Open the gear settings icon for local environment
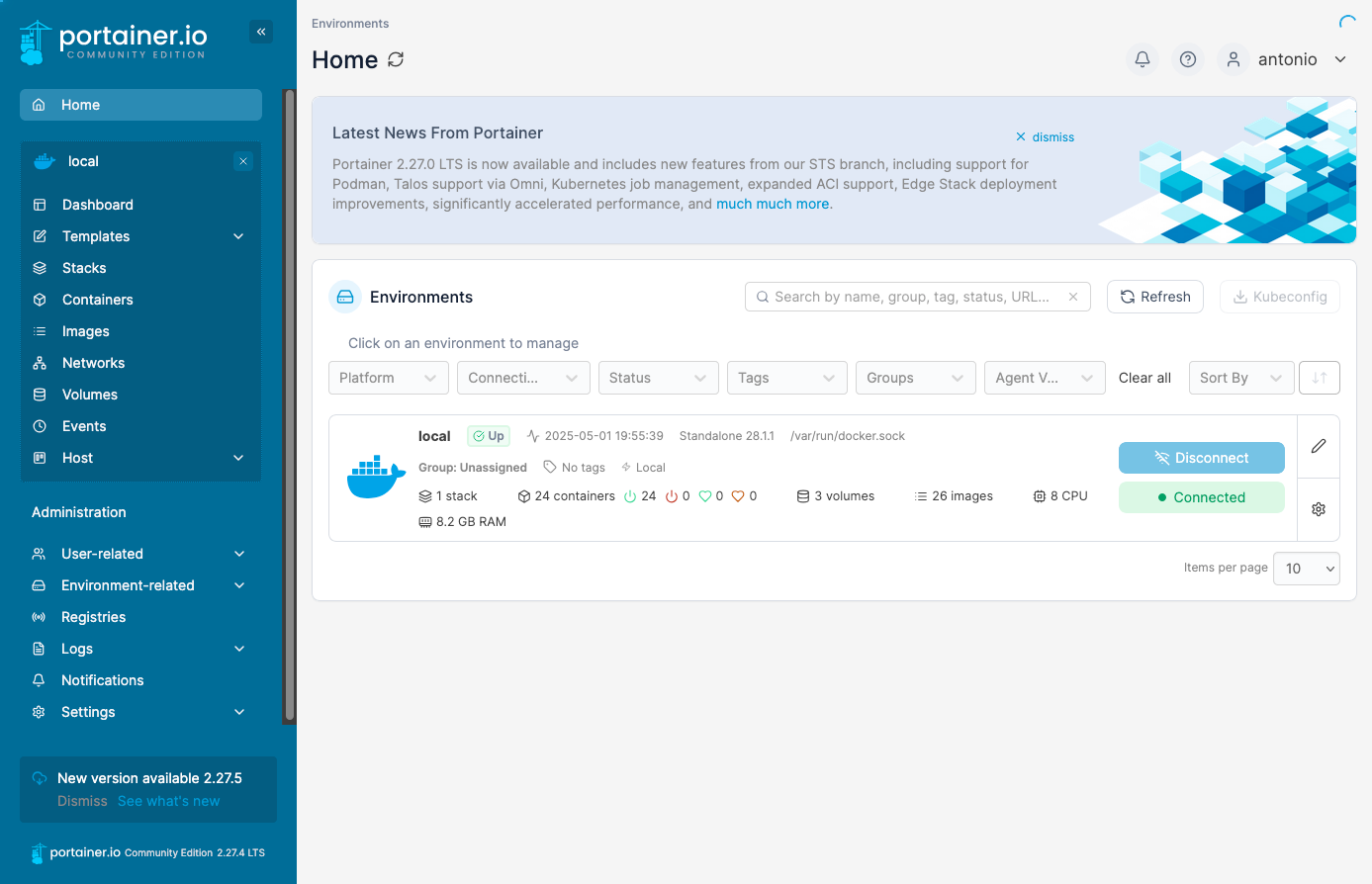The height and width of the screenshot is (884, 1372). (x=1319, y=509)
